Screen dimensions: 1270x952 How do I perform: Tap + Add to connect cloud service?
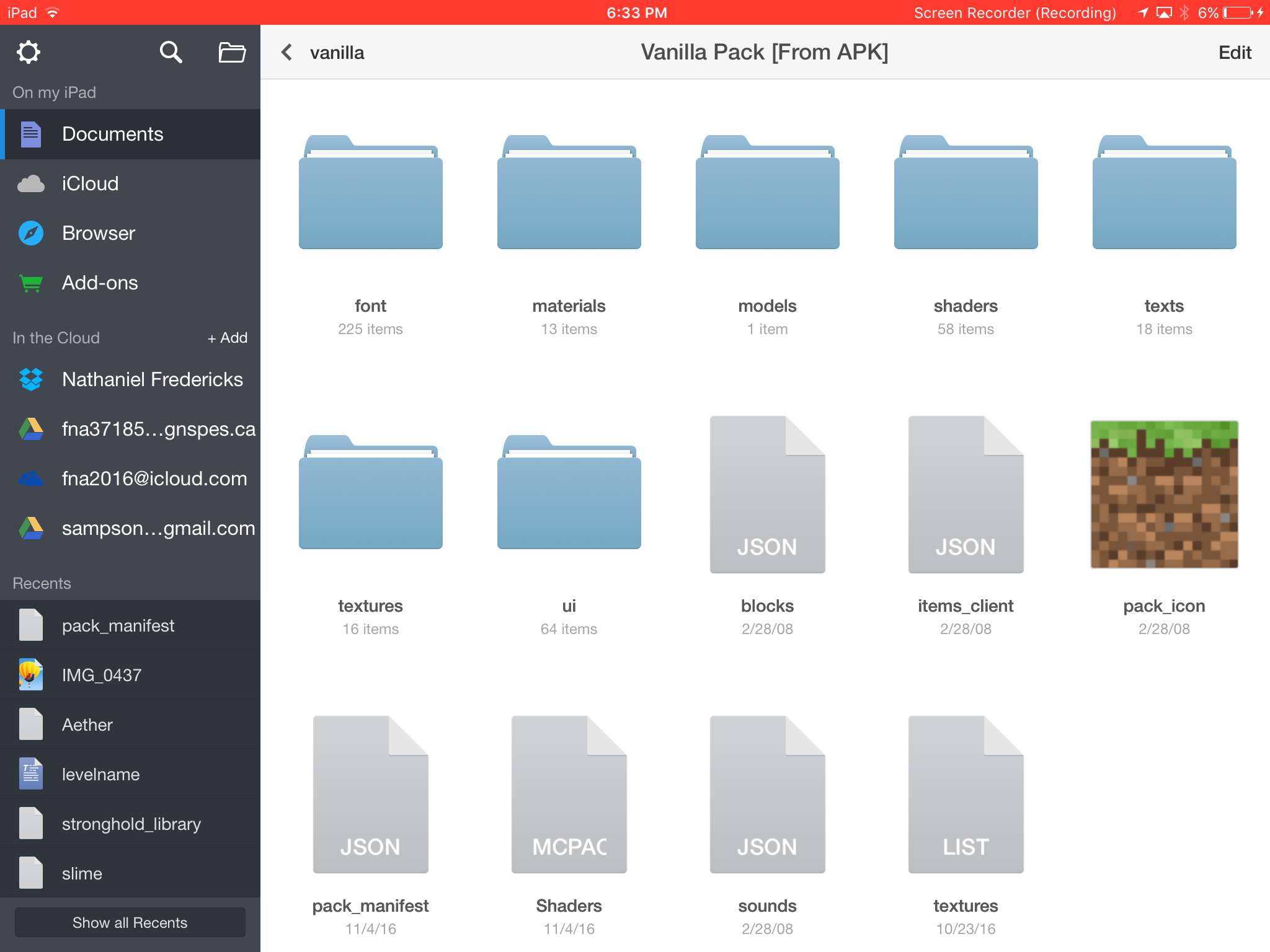(x=228, y=338)
